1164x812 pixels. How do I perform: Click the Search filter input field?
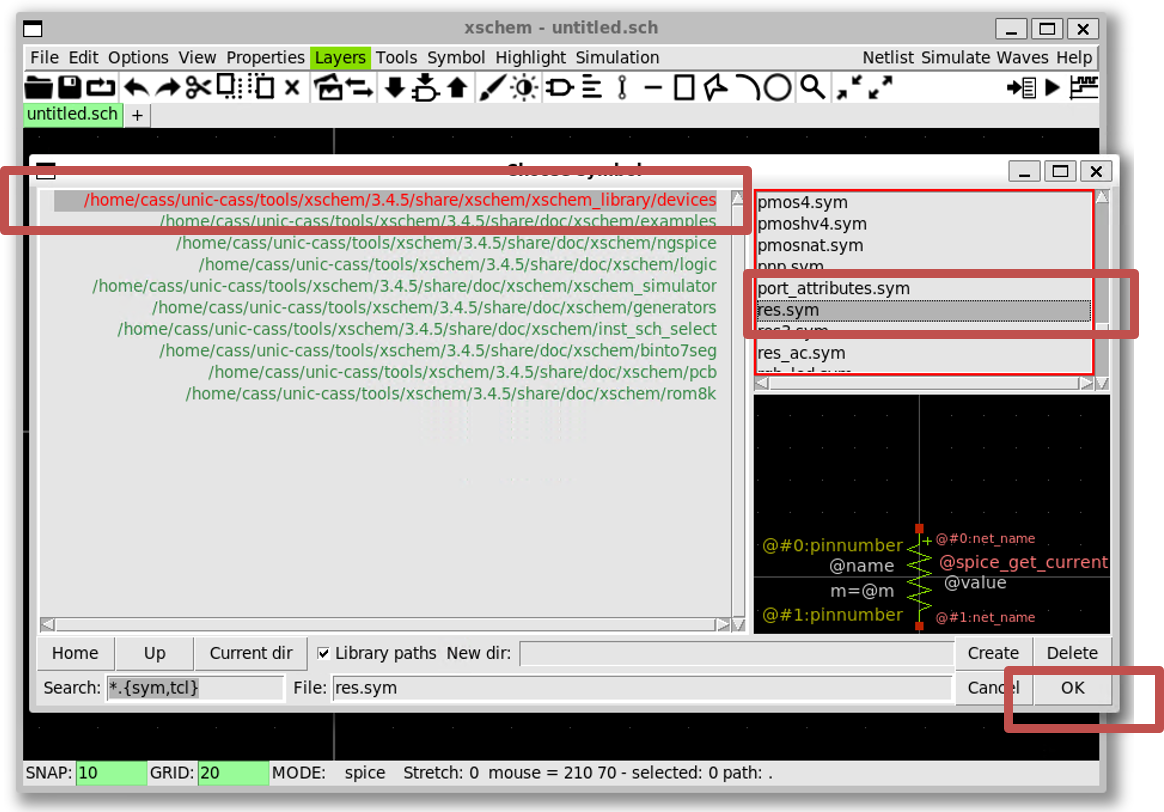pos(195,688)
